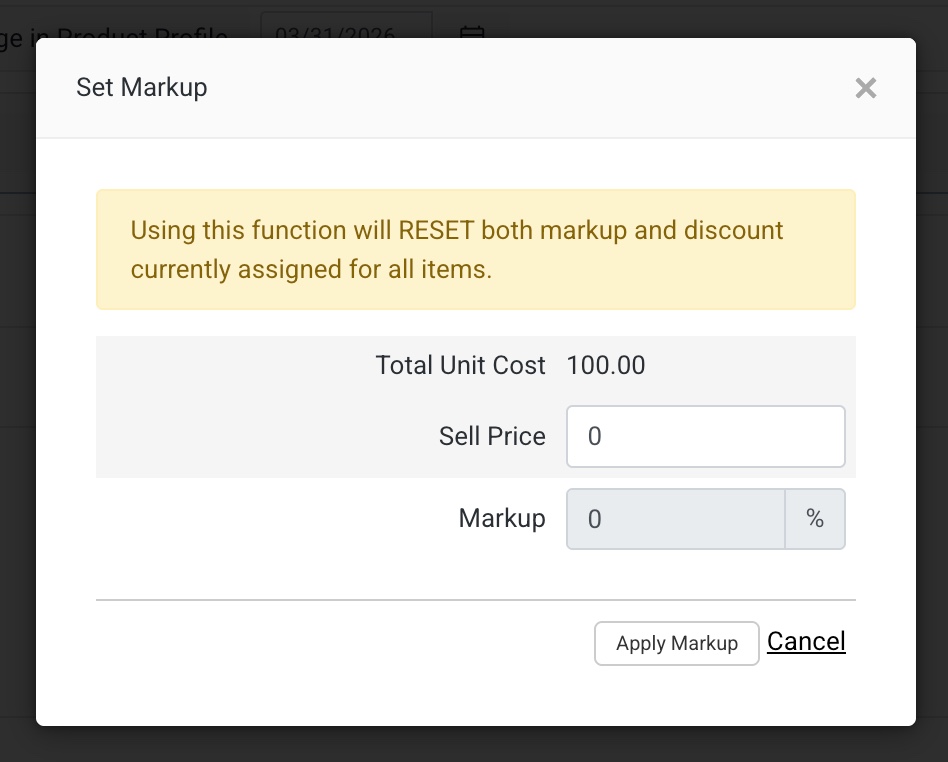948x762 pixels.
Task: Click the calendar icon behind the dialog
Action: (x=472, y=30)
